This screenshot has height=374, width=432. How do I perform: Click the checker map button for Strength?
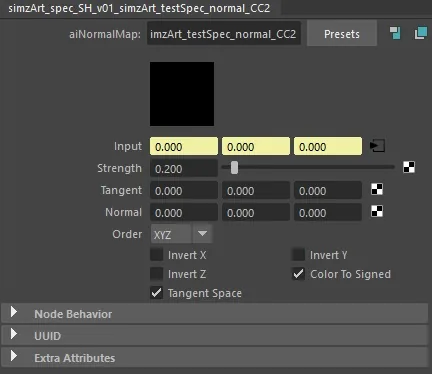pyautogui.click(x=409, y=167)
